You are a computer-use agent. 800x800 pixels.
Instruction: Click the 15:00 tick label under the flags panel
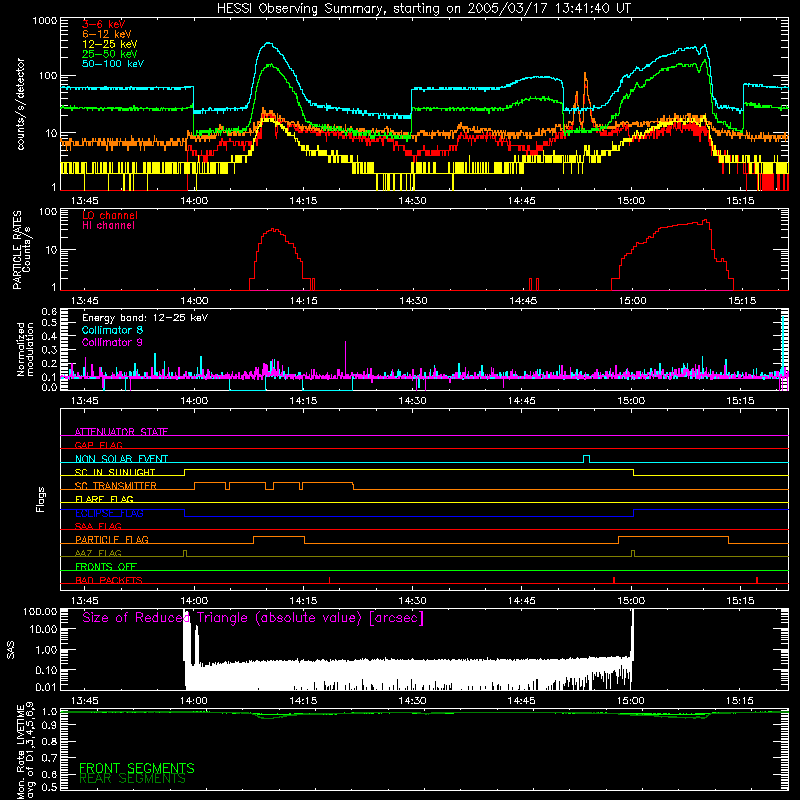pyautogui.click(x=631, y=601)
